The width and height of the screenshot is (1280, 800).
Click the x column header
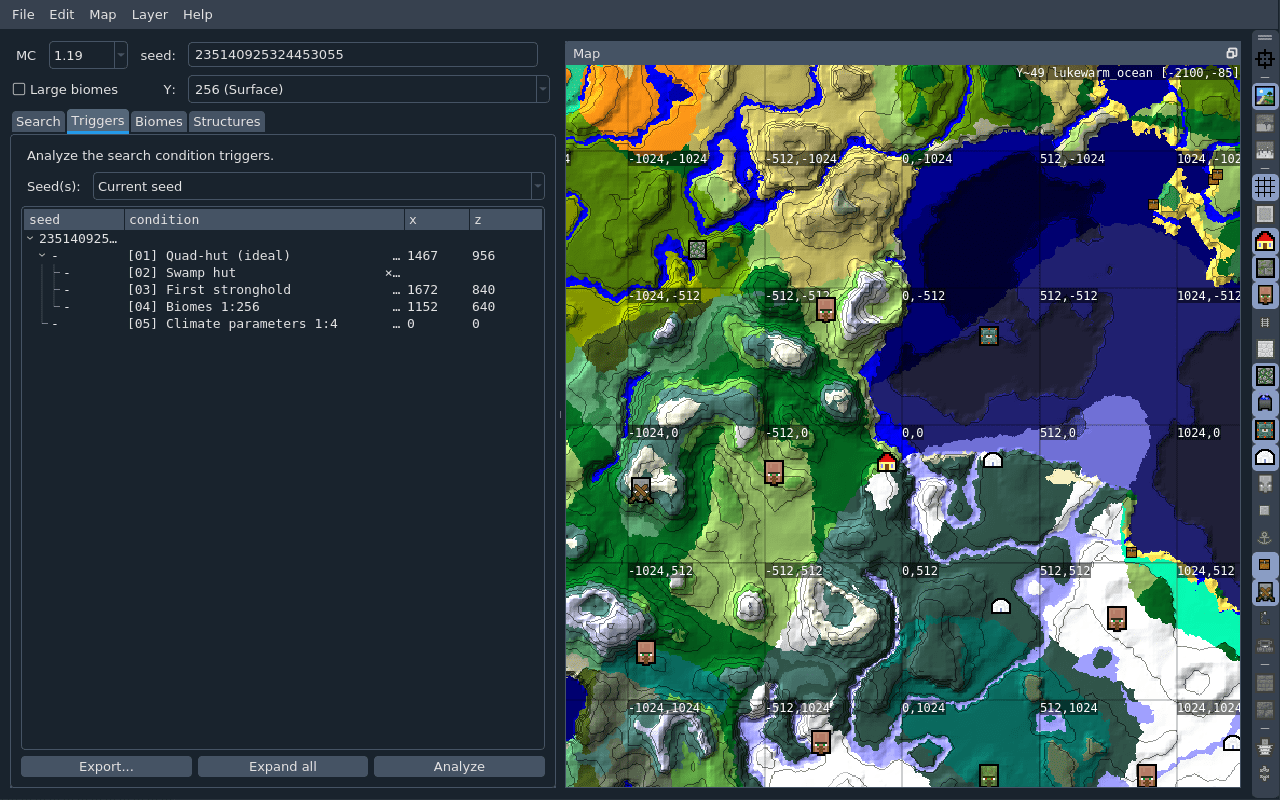click(x=436, y=219)
